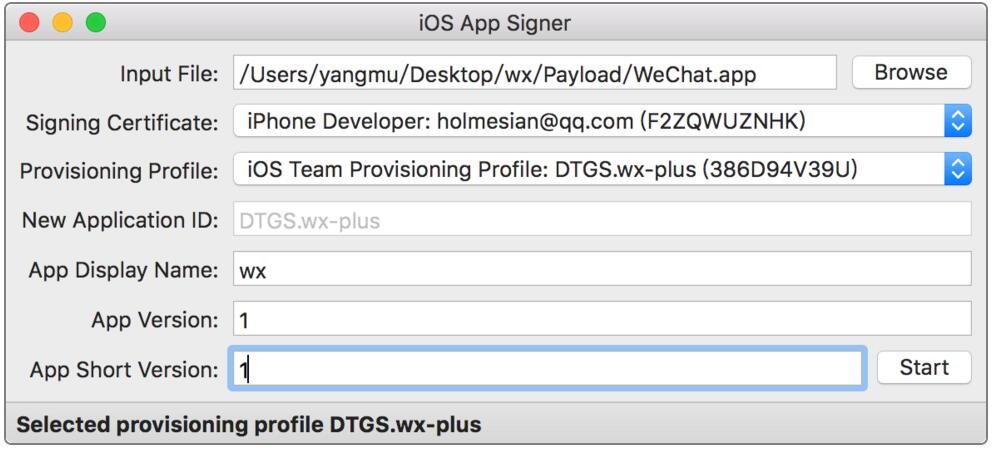Screen dimensions: 997x449
Task: Click the Input File path field
Action: coord(534,73)
